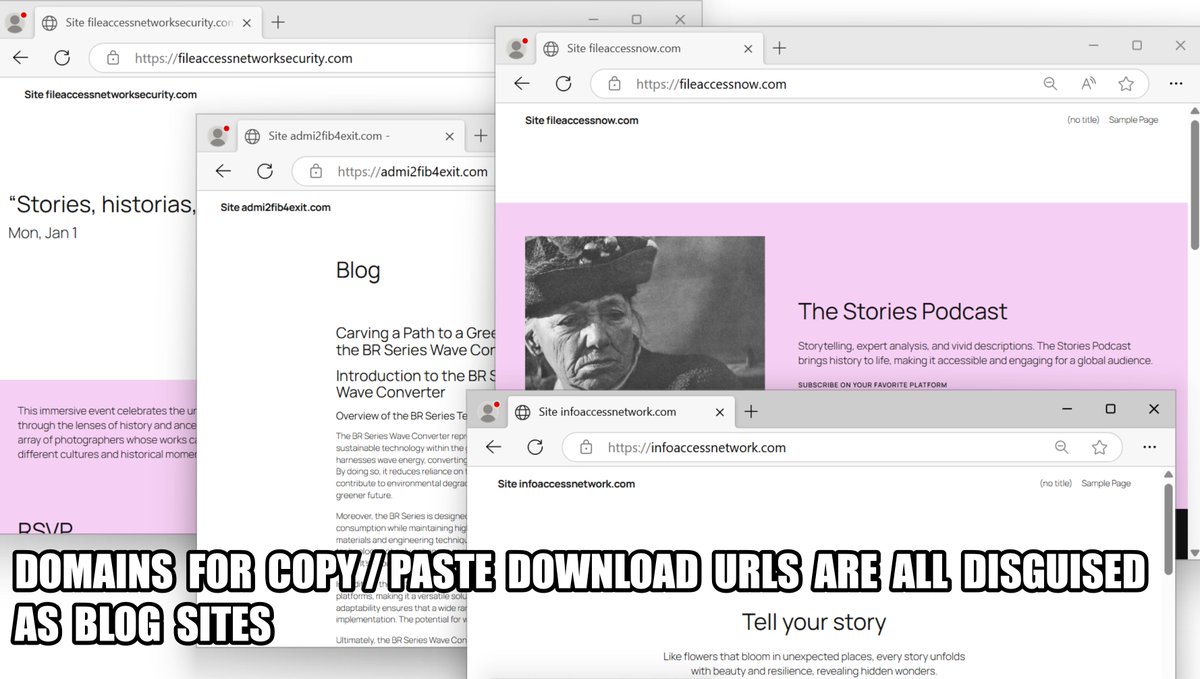Refresh the admi2fib4exit.com page

click(265, 171)
